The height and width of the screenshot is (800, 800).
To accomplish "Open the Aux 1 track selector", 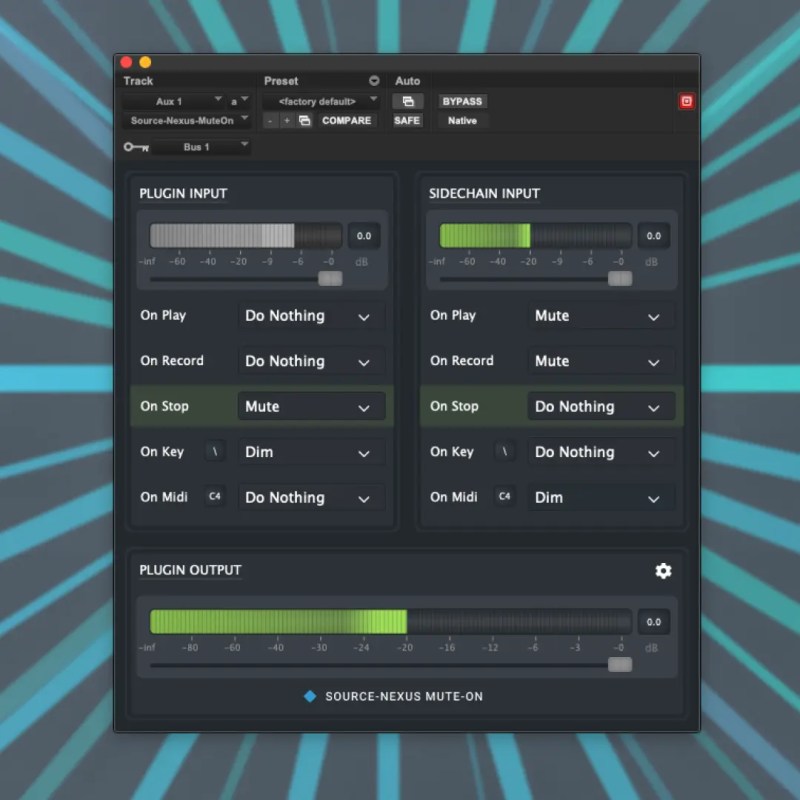I will 173,101.
